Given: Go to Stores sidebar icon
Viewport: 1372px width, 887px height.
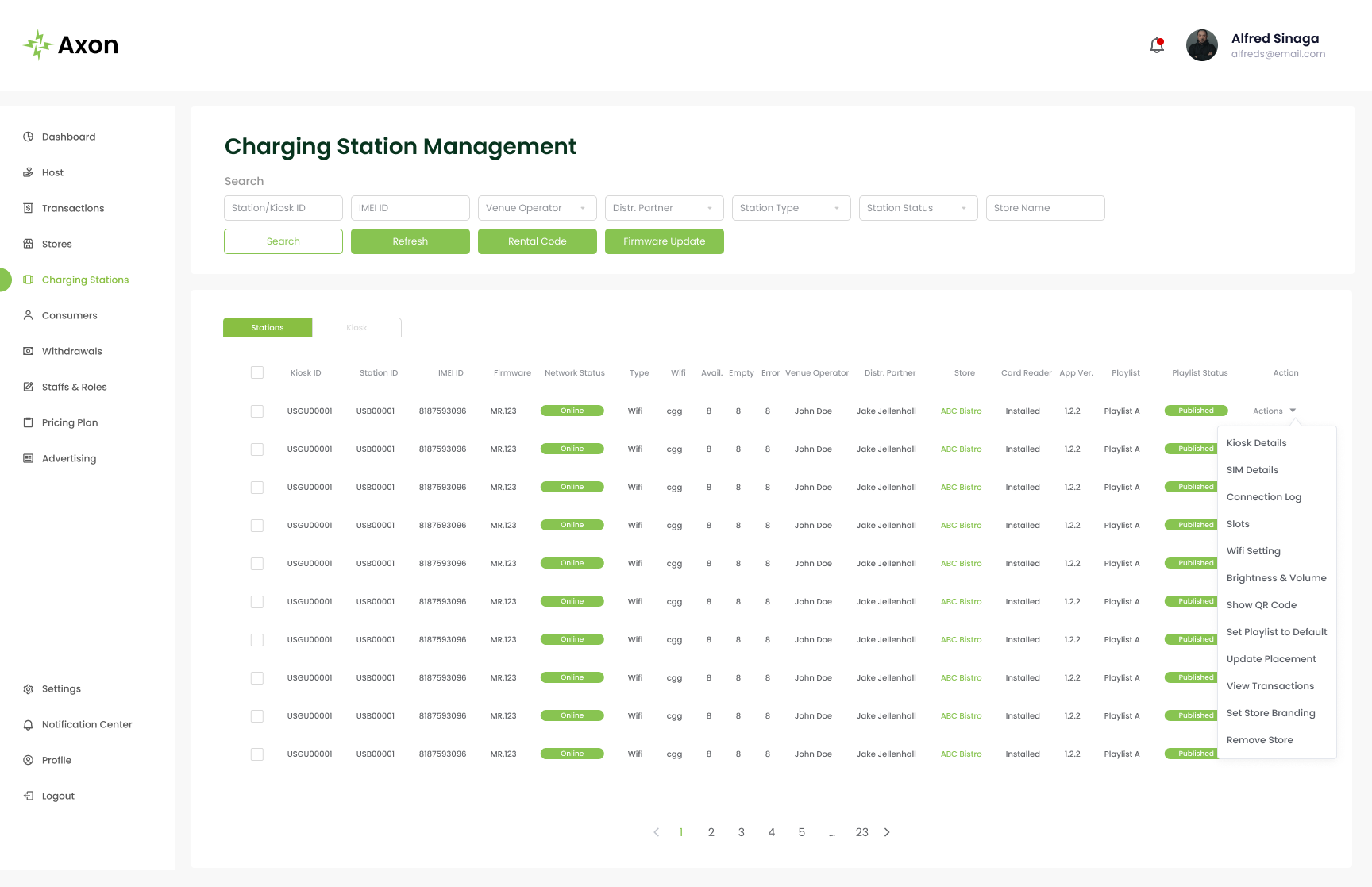Looking at the screenshot, I should [x=28, y=244].
